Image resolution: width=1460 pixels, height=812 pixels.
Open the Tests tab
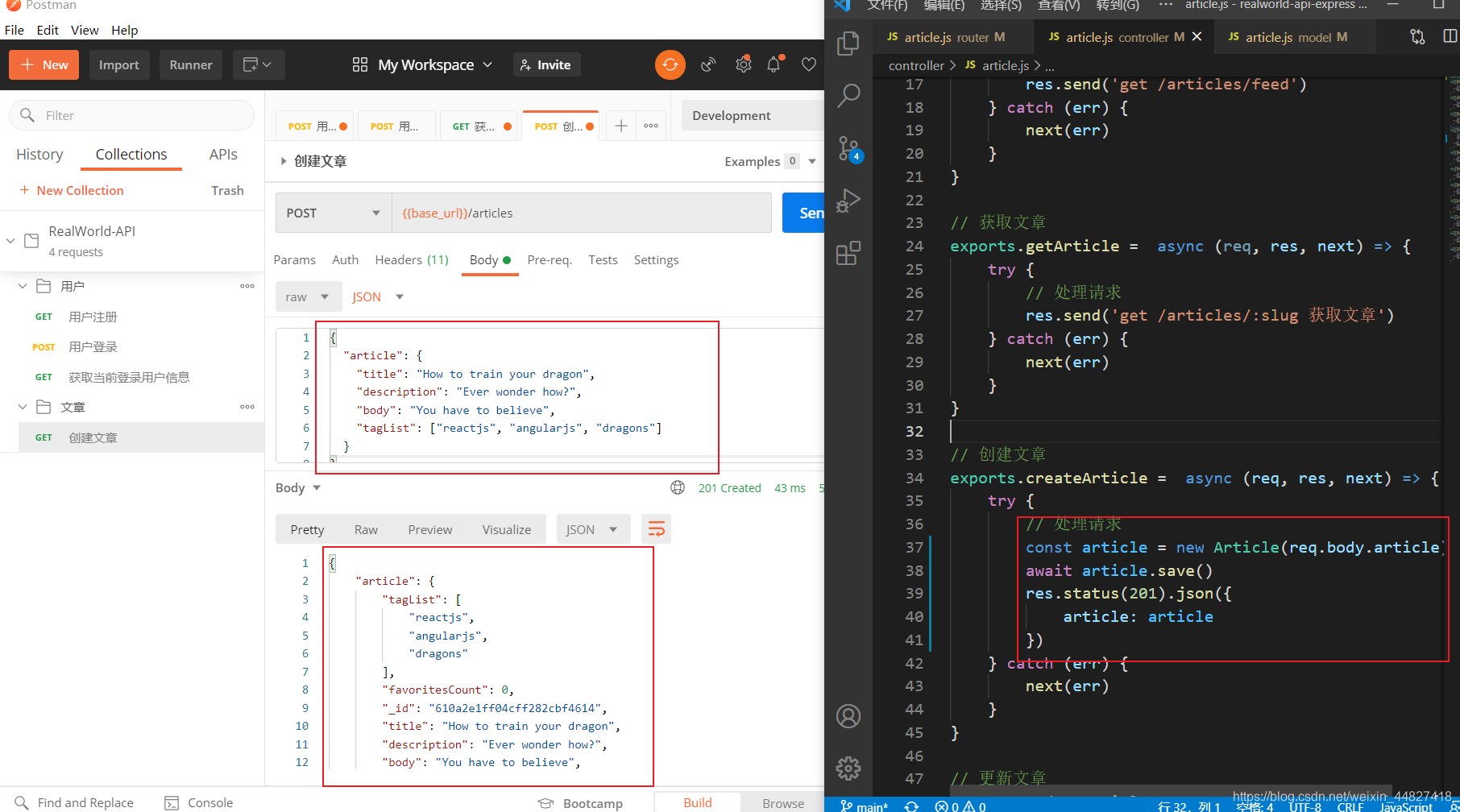pyautogui.click(x=603, y=259)
